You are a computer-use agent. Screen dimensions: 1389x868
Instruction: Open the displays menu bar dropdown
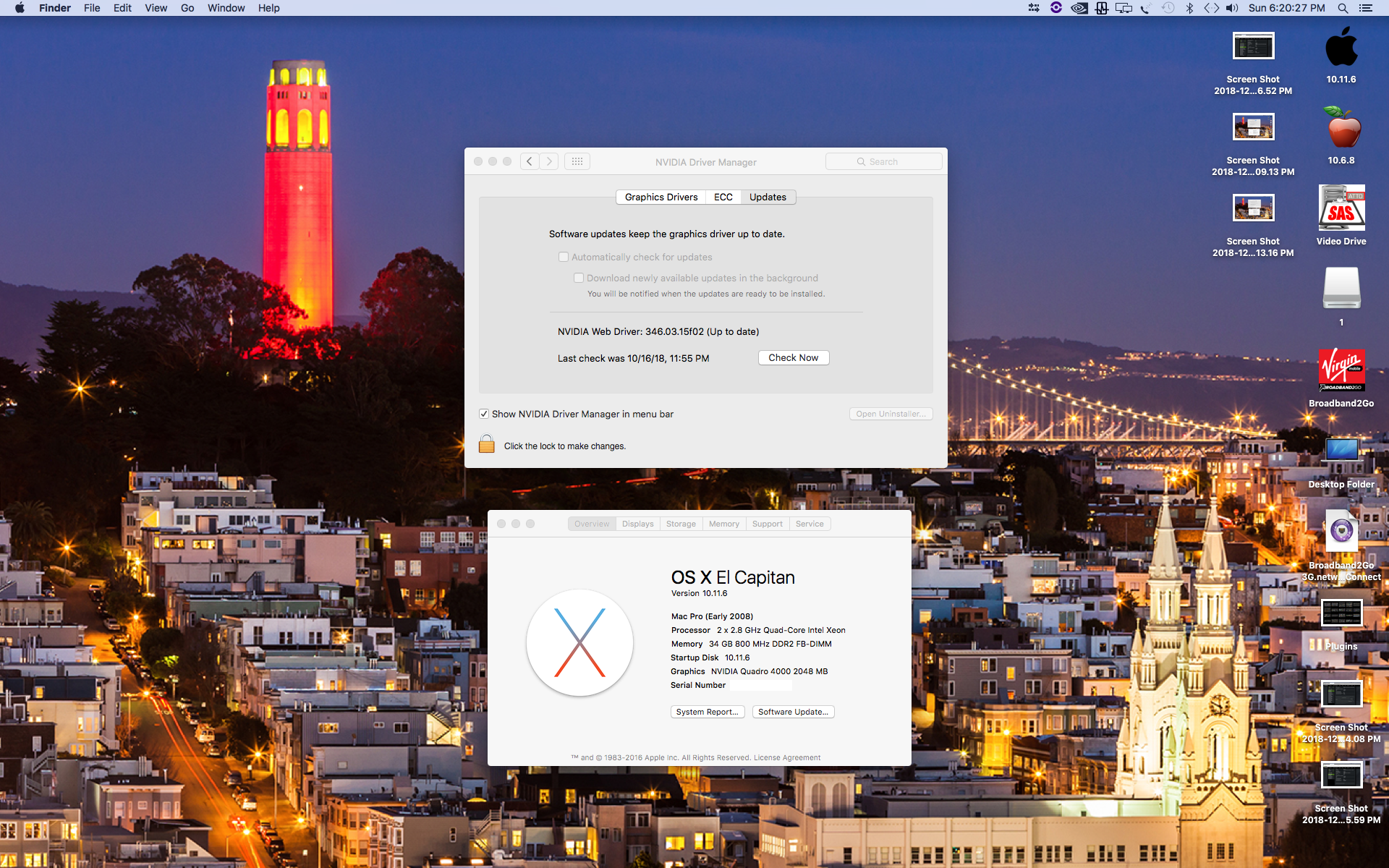coord(1123,8)
